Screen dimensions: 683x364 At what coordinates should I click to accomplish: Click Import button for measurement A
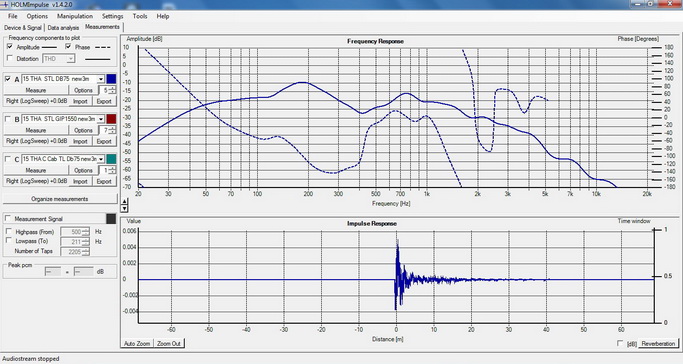click(80, 101)
